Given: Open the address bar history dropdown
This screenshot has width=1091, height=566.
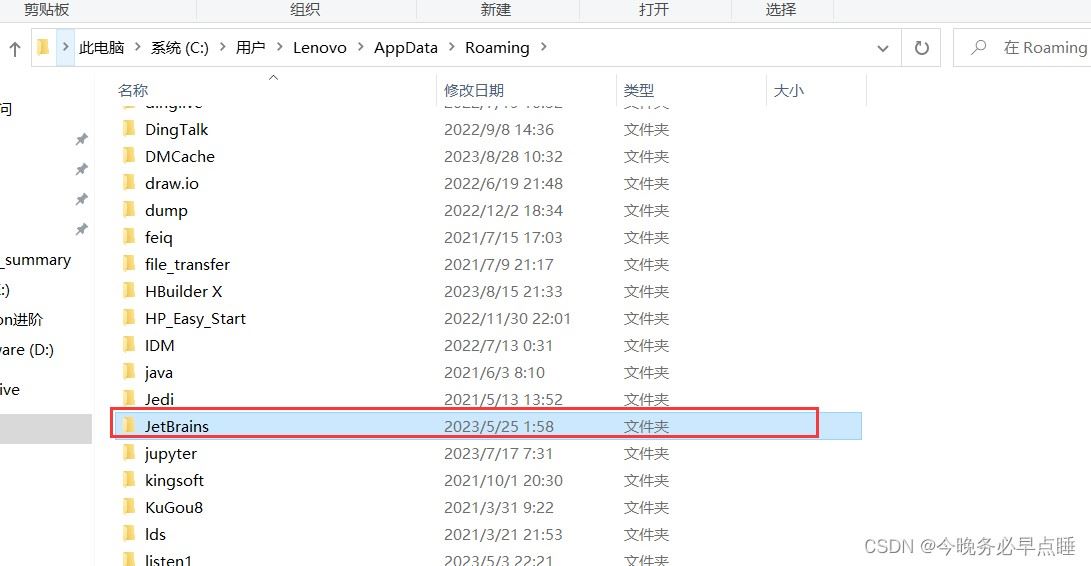Looking at the screenshot, I should (882, 48).
